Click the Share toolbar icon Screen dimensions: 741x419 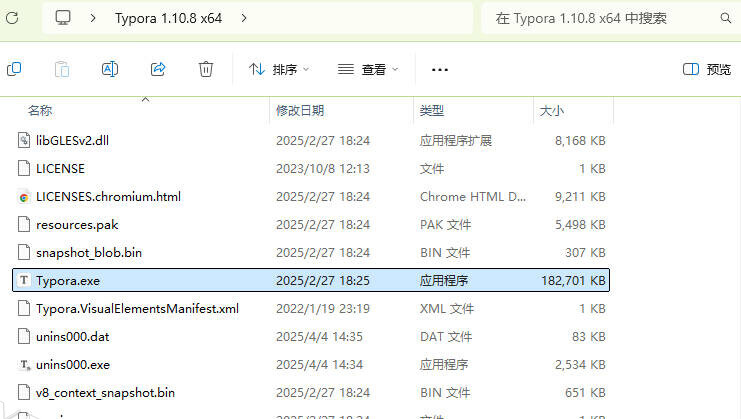pos(158,69)
